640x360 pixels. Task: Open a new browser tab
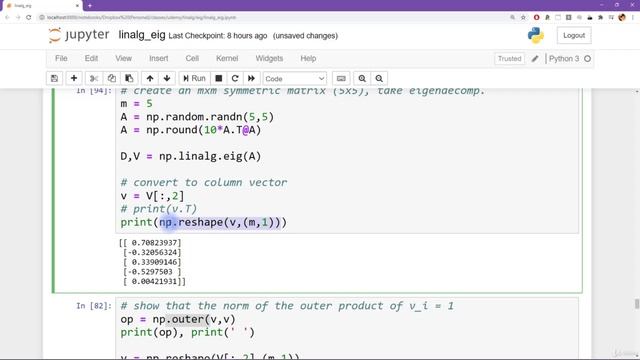tap(90, 6)
